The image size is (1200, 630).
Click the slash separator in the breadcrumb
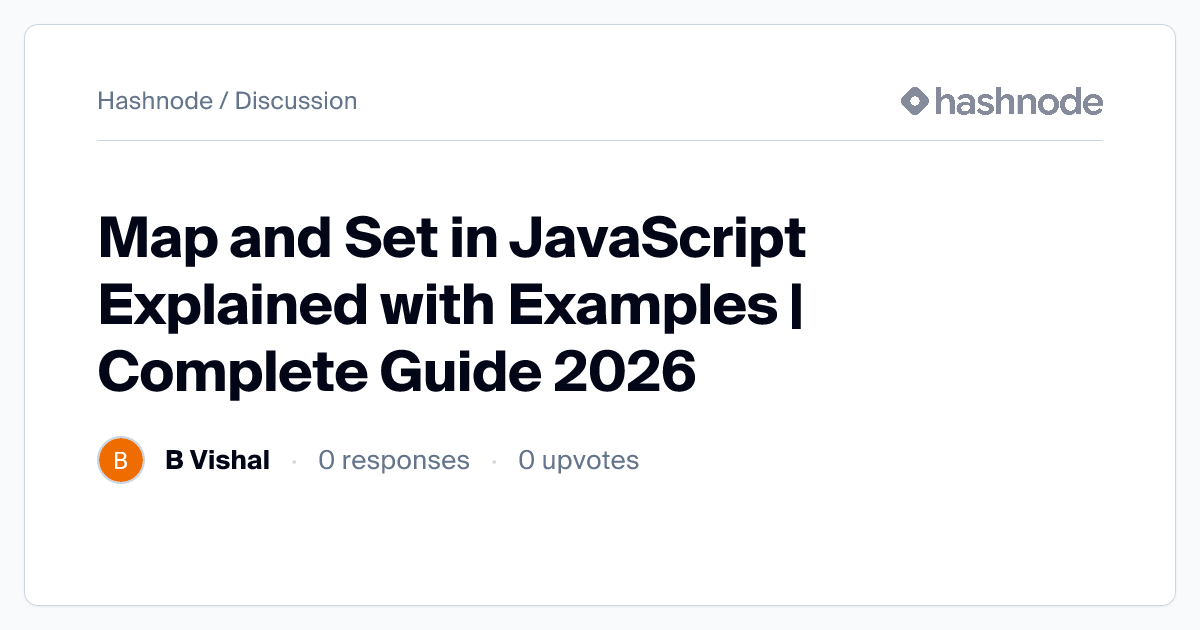coord(223,101)
